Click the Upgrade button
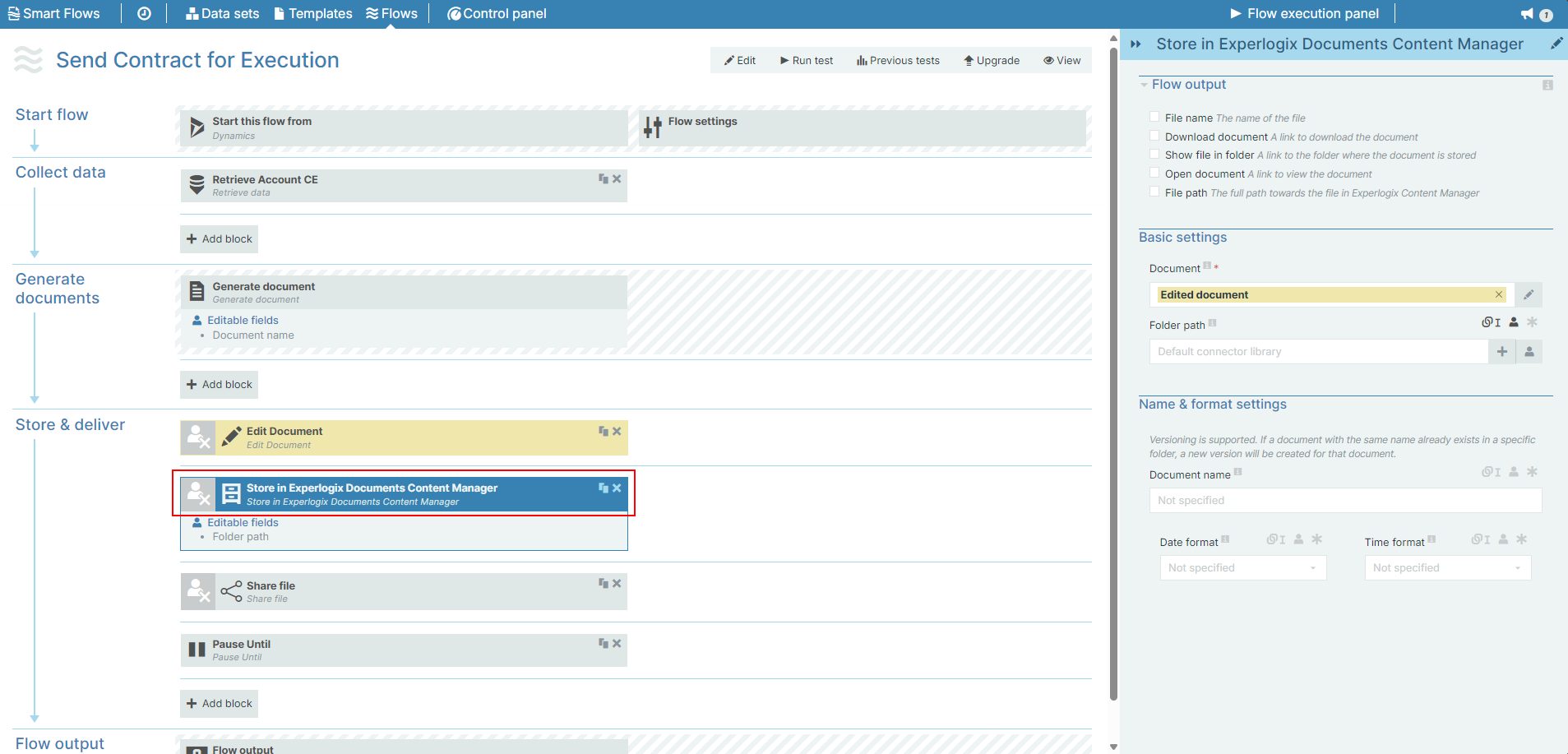Screen dimensions: 1568x754 [992, 60]
